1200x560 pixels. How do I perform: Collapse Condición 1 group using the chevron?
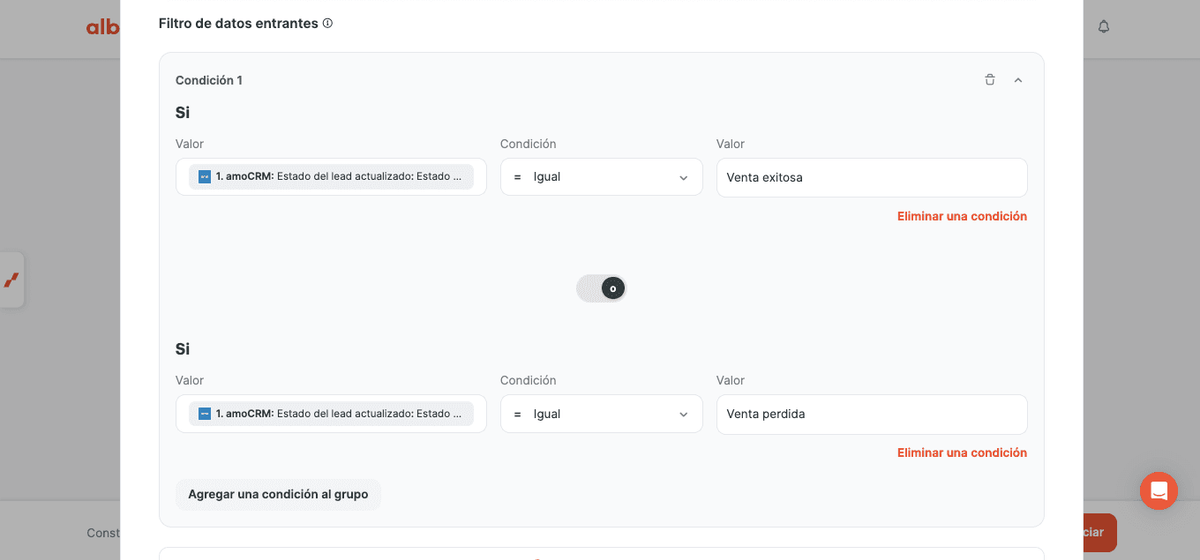point(1018,80)
